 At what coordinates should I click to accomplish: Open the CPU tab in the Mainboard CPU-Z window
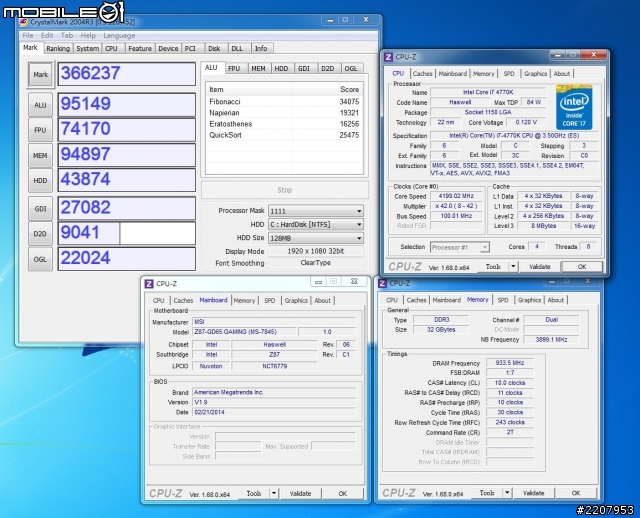158,300
